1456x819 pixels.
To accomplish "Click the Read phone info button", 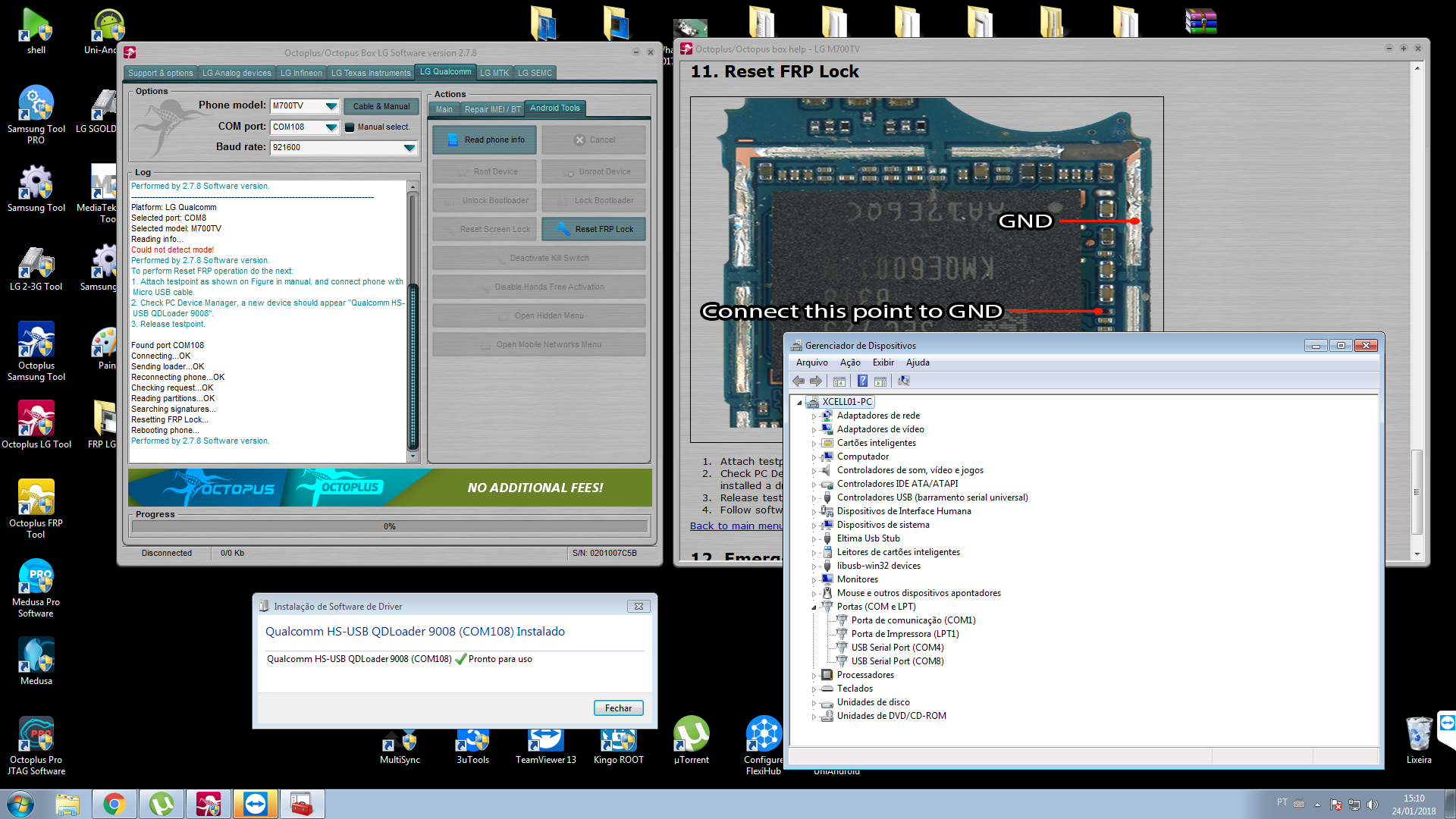I will click(485, 140).
